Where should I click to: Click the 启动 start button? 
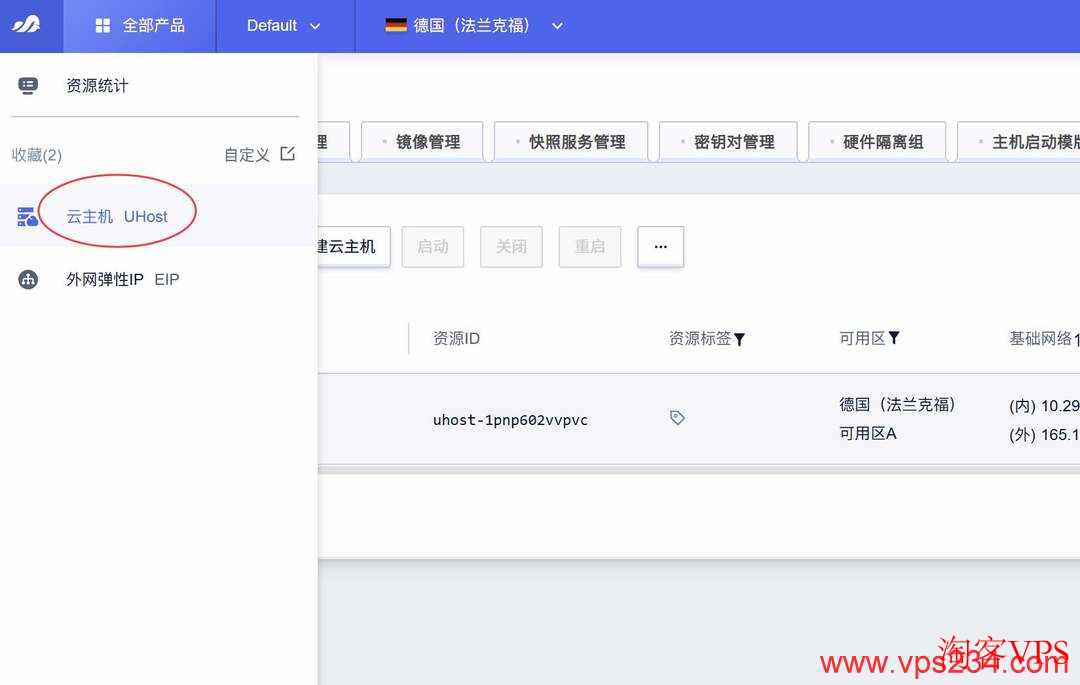tap(433, 246)
